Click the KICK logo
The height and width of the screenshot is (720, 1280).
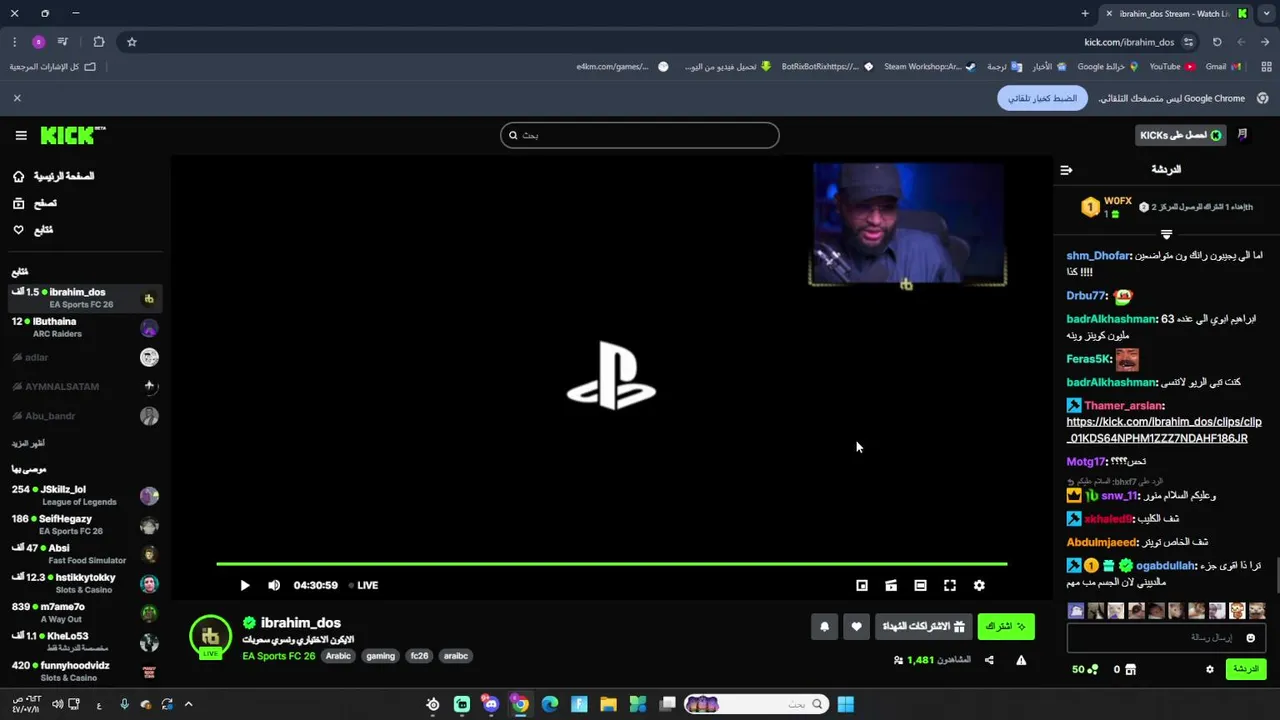coord(72,135)
